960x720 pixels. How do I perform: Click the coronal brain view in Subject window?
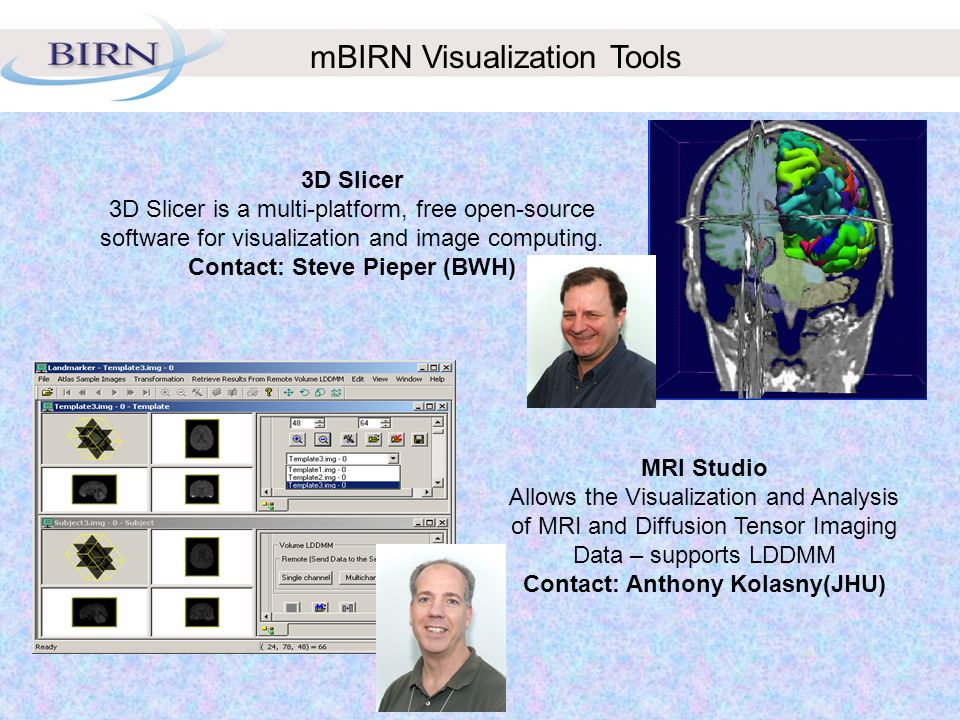[202, 612]
